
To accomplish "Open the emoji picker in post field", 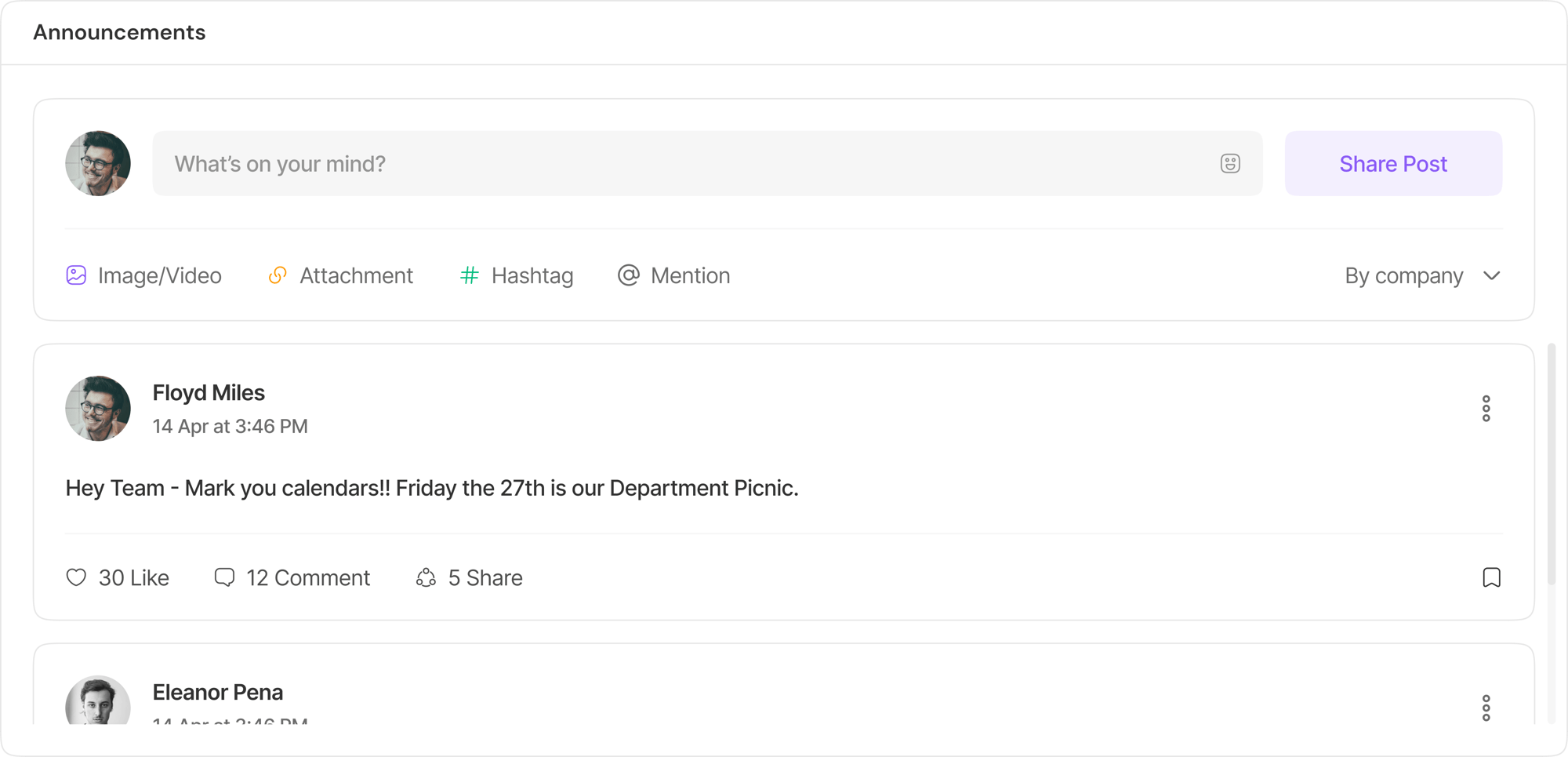I will [1229, 163].
